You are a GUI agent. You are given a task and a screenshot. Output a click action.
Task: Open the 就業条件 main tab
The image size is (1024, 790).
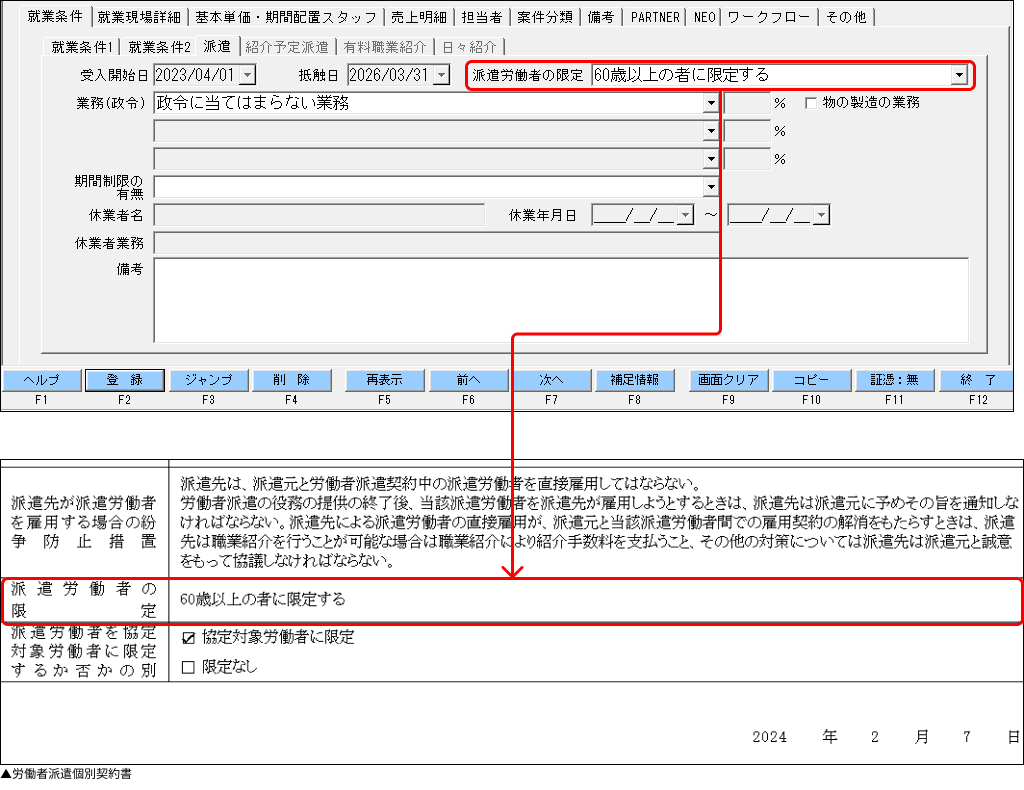pyautogui.click(x=55, y=16)
